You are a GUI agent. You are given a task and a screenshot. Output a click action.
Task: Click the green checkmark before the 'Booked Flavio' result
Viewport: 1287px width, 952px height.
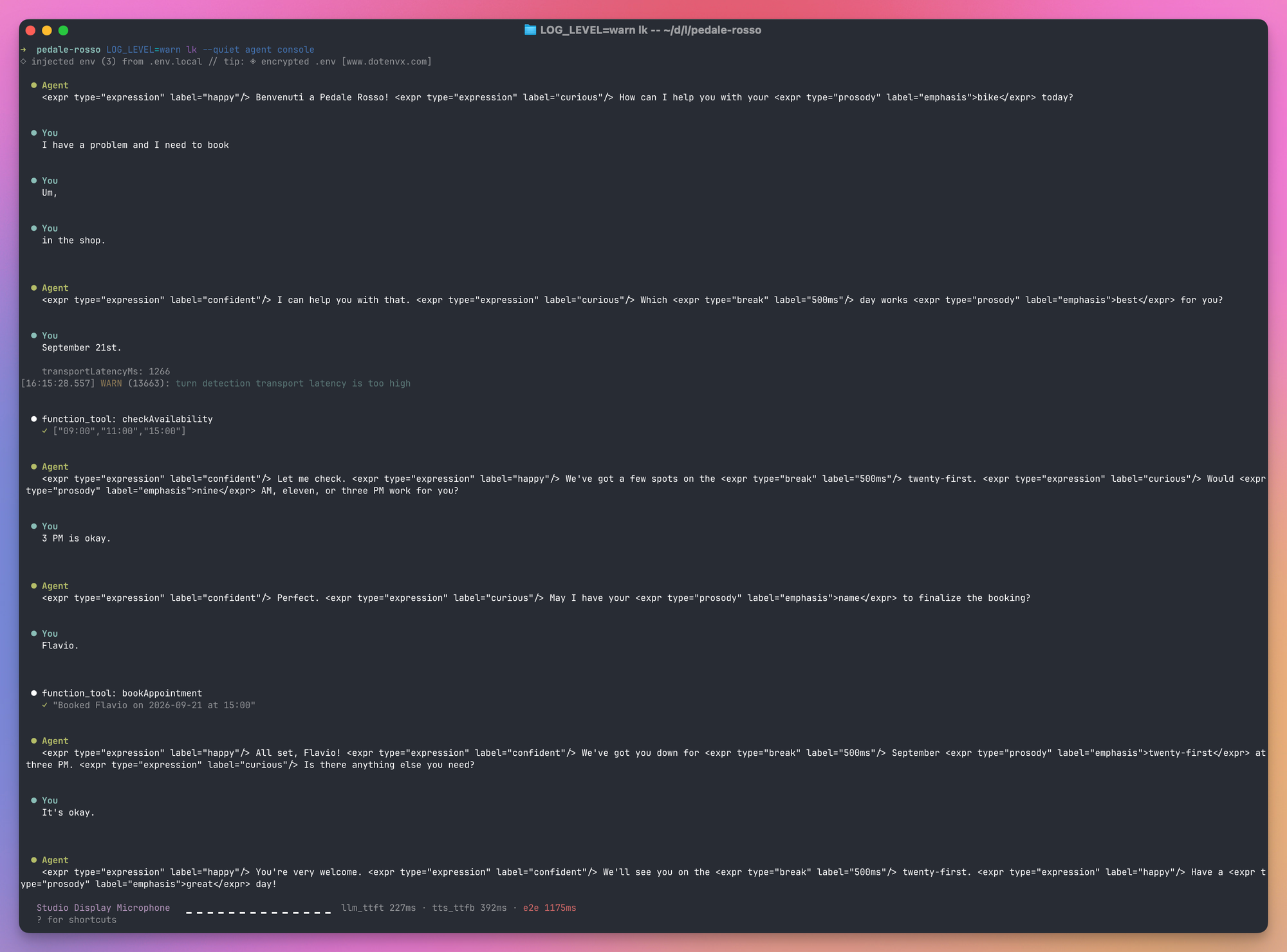click(x=44, y=706)
